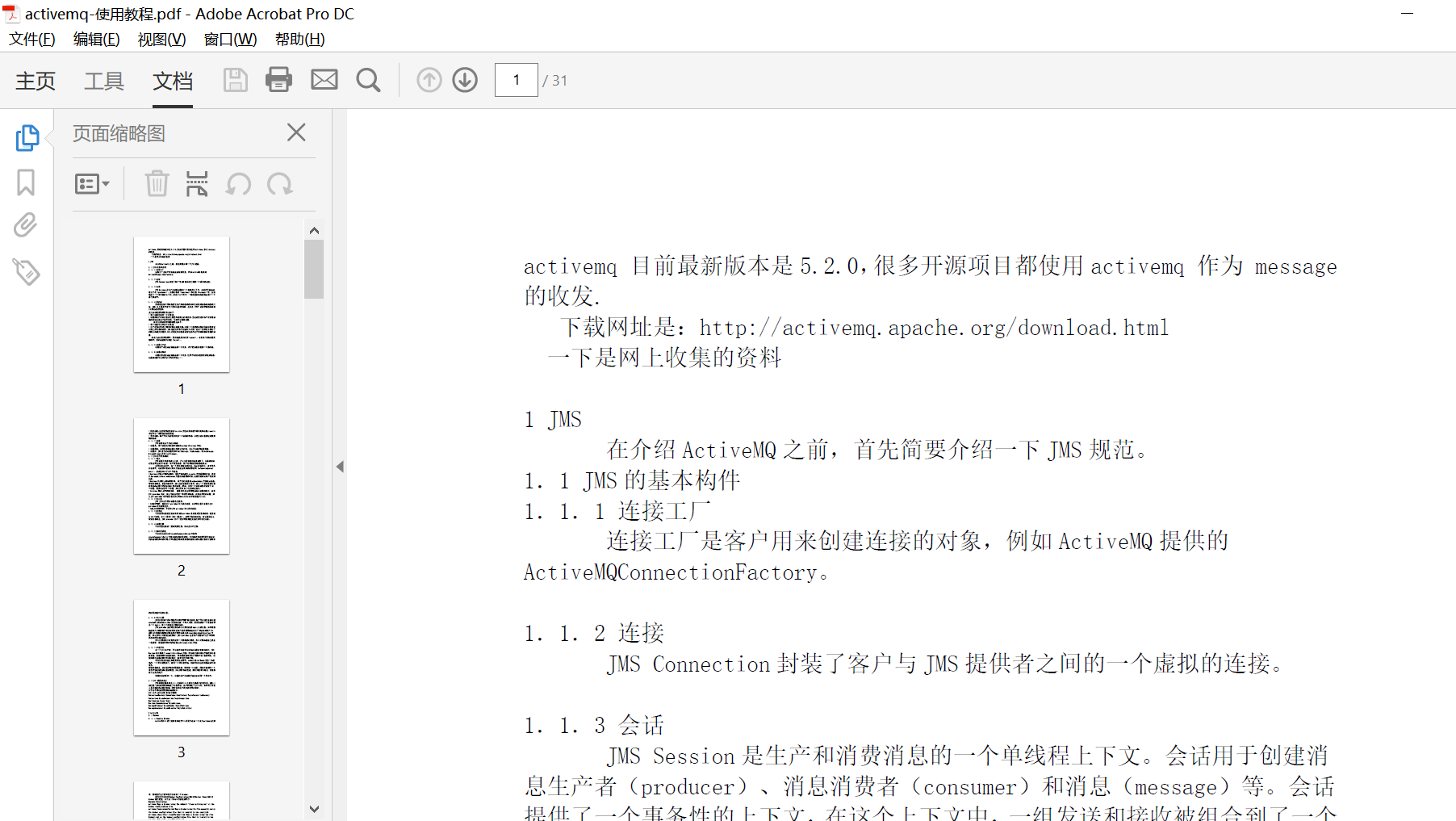Collapse the navigation pane arrow
Viewport: 1456px width, 821px height.
(x=340, y=467)
